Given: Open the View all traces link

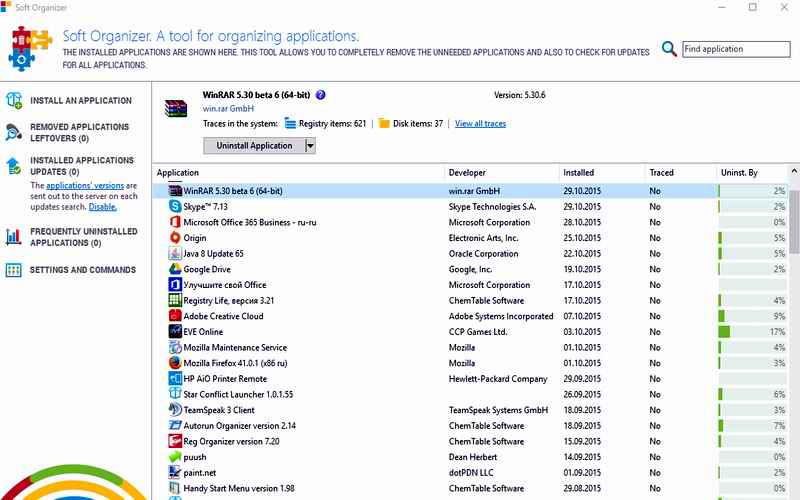Looking at the screenshot, I should coord(480,124).
